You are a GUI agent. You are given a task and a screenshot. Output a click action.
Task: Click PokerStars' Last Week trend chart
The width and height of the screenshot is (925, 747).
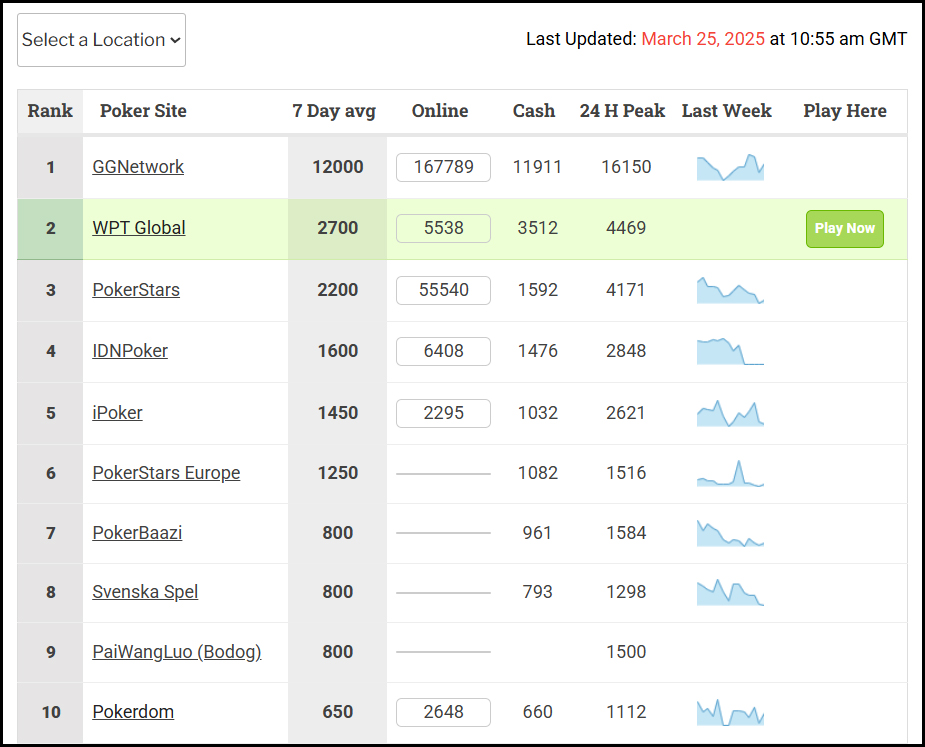[730, 291]
